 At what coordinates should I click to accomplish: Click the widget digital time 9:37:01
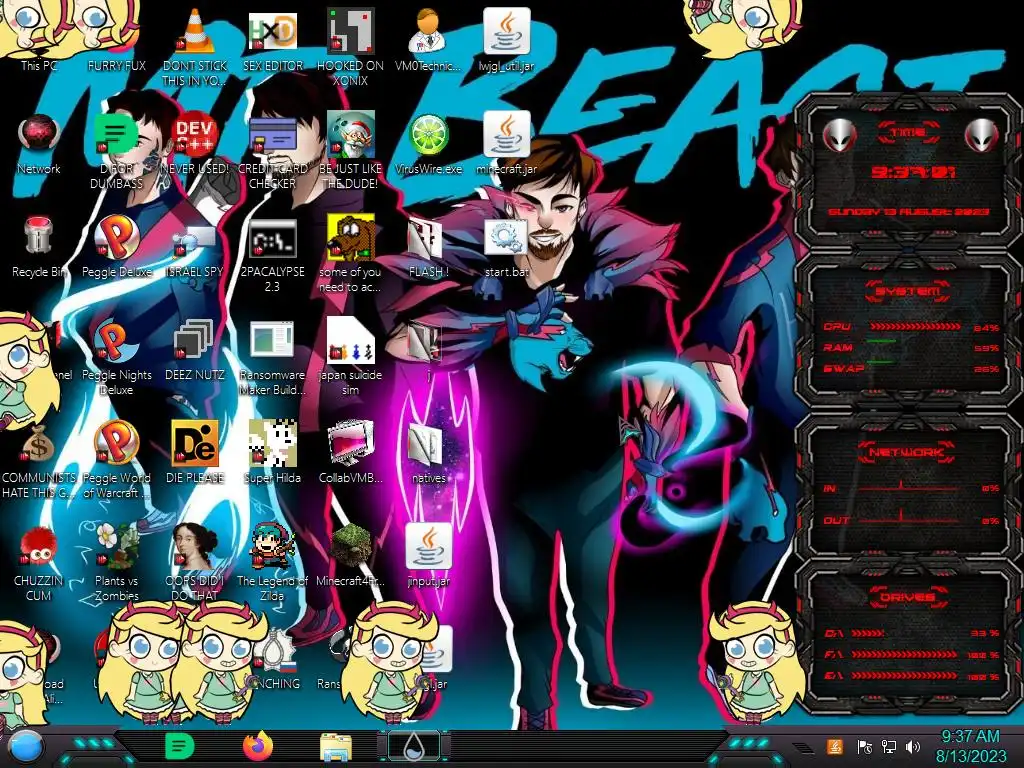[912, 172]
